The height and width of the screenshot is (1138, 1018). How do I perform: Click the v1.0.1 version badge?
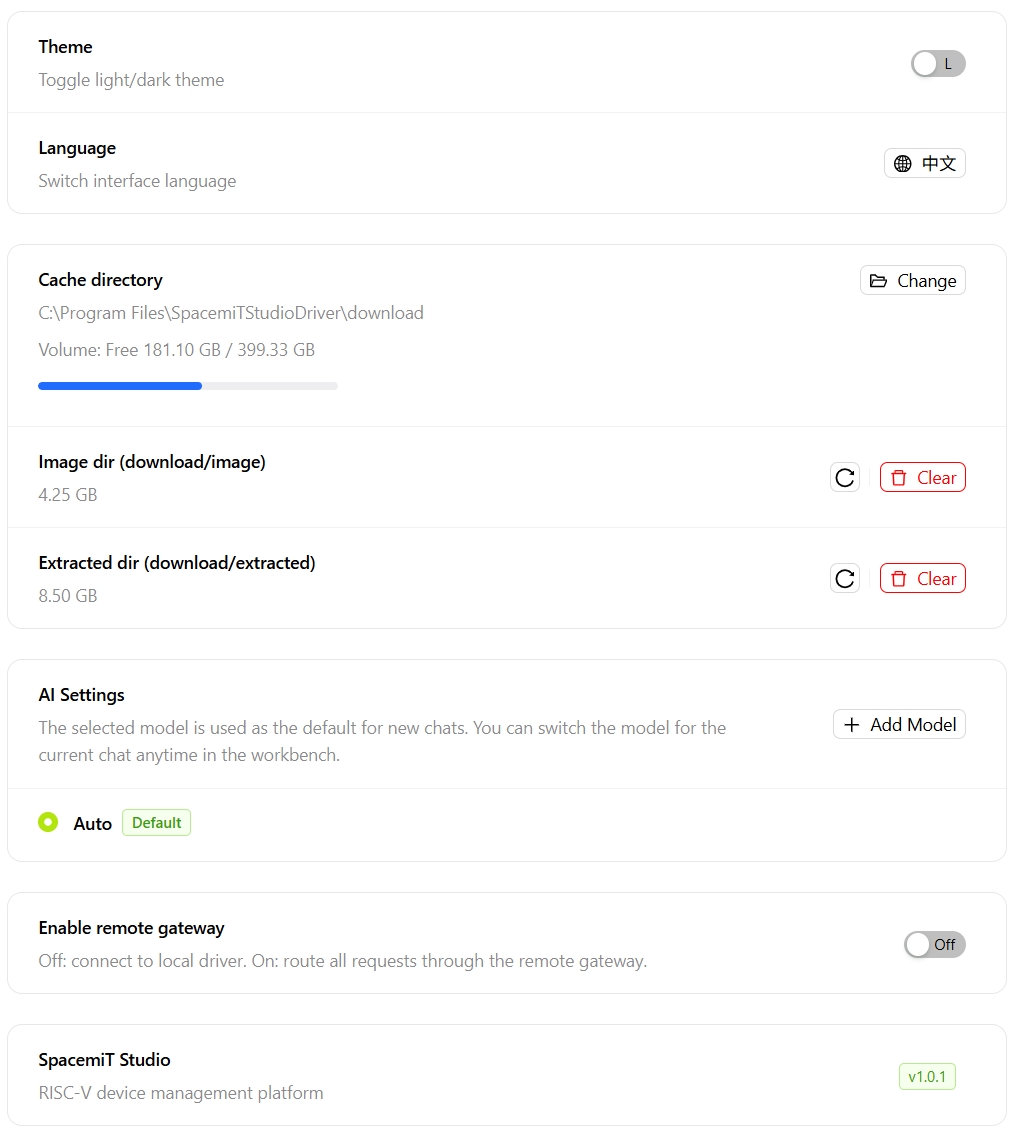click(x=927, y=1076)
